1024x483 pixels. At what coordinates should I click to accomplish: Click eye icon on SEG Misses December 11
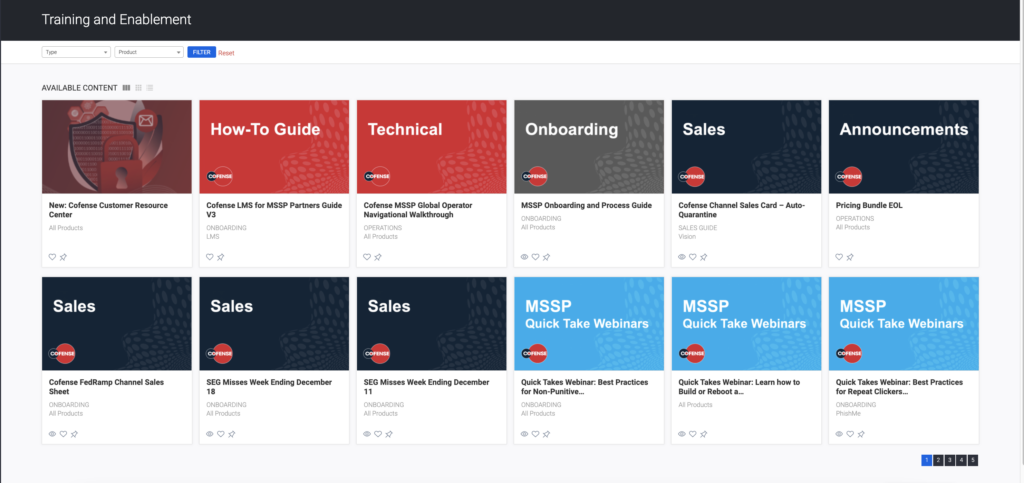(367, 434)
